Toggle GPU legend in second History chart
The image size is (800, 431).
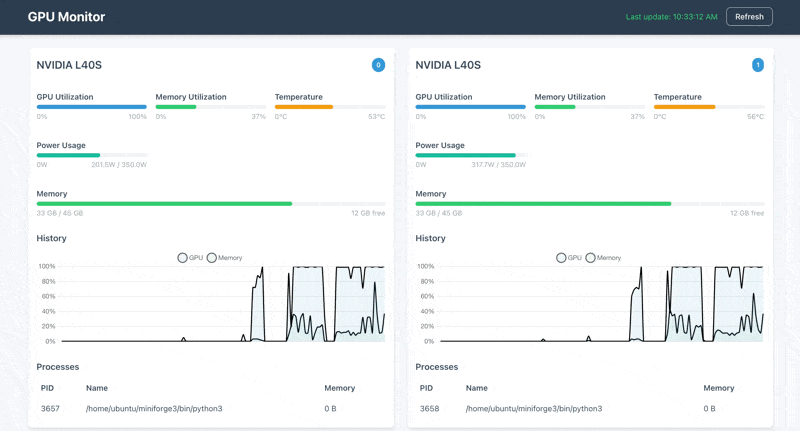pos(569,258)
